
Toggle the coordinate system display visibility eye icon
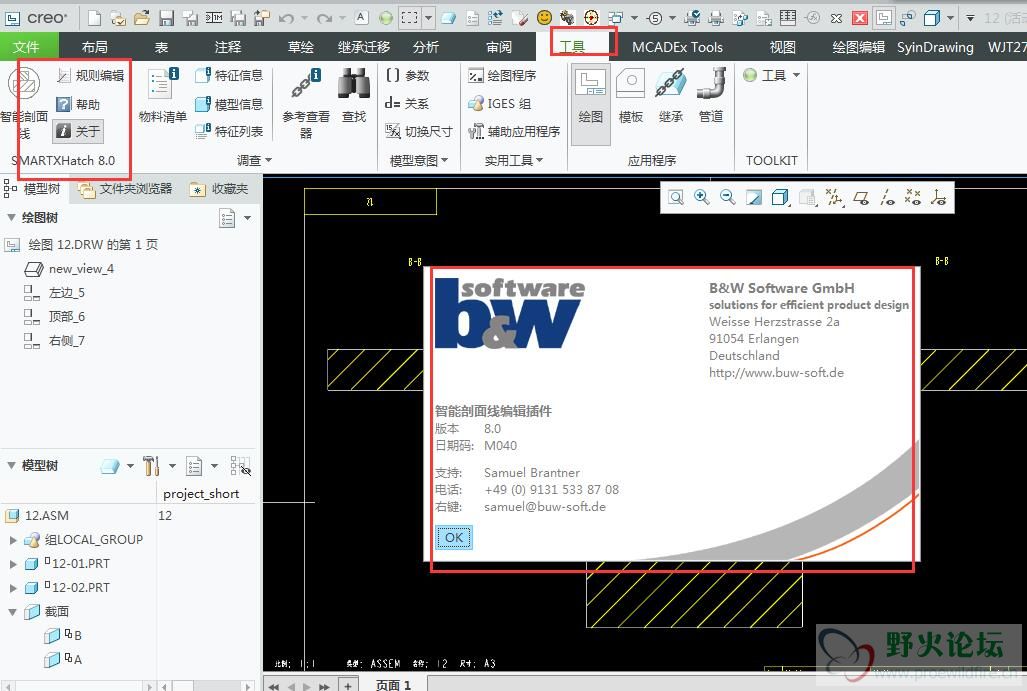[939, 198]
